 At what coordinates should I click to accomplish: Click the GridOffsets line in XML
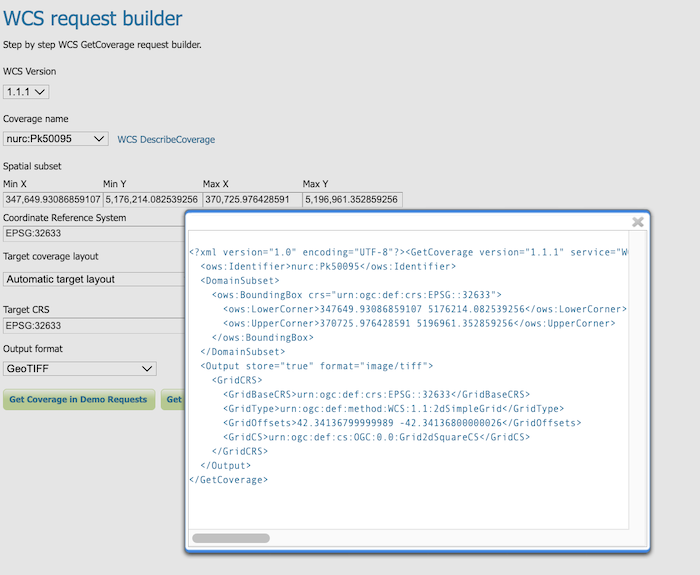click(x=402, y=423)
